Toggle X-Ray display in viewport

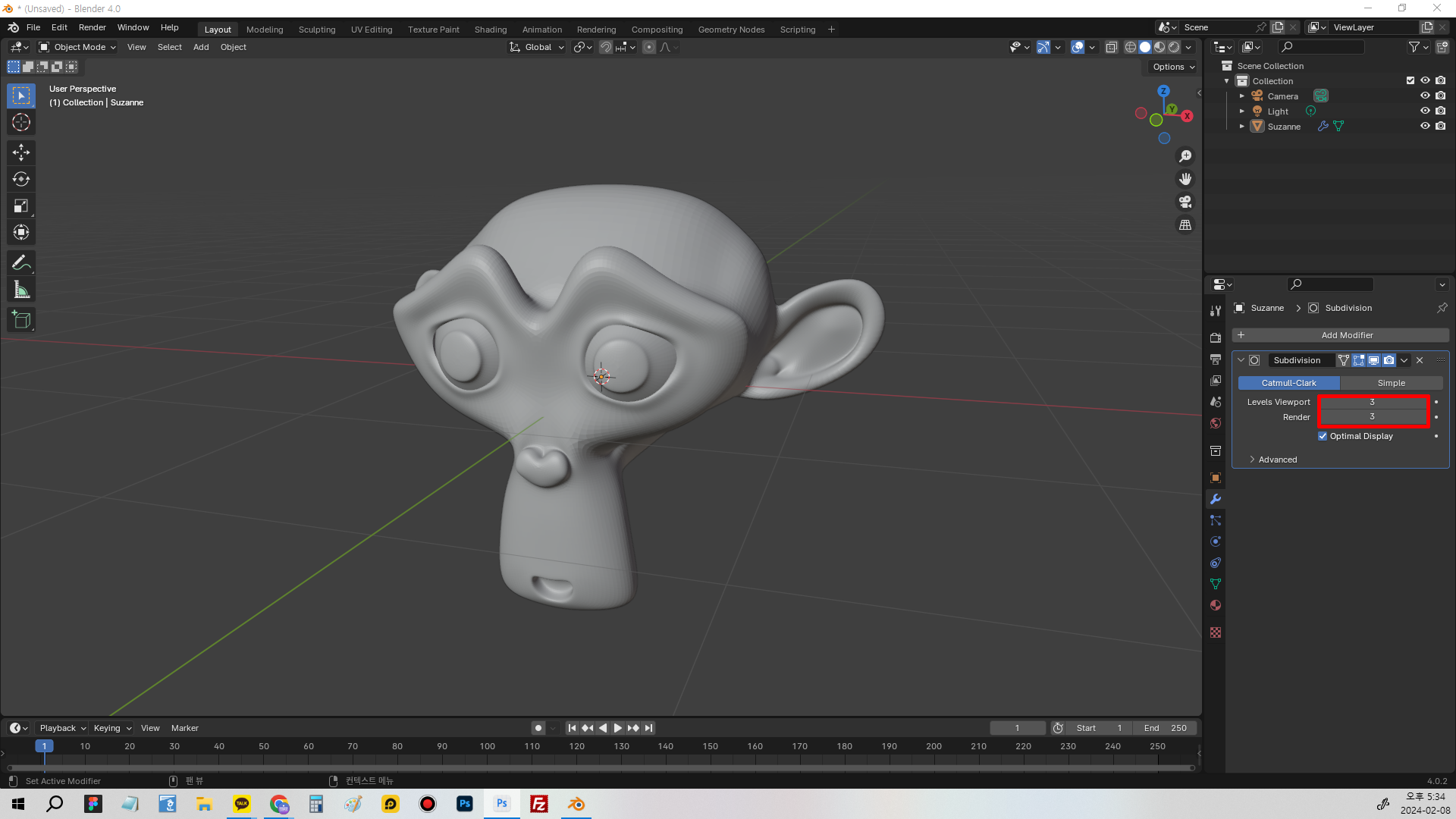click(1112, 47)
